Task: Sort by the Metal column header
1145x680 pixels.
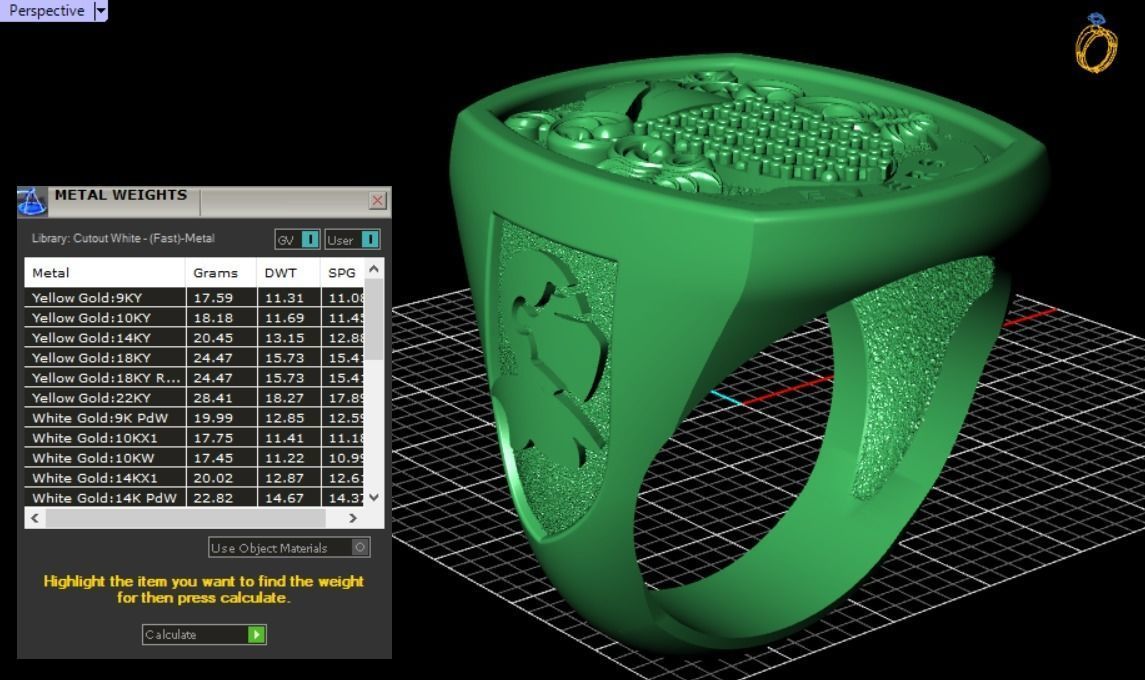Action: (104, 272)
